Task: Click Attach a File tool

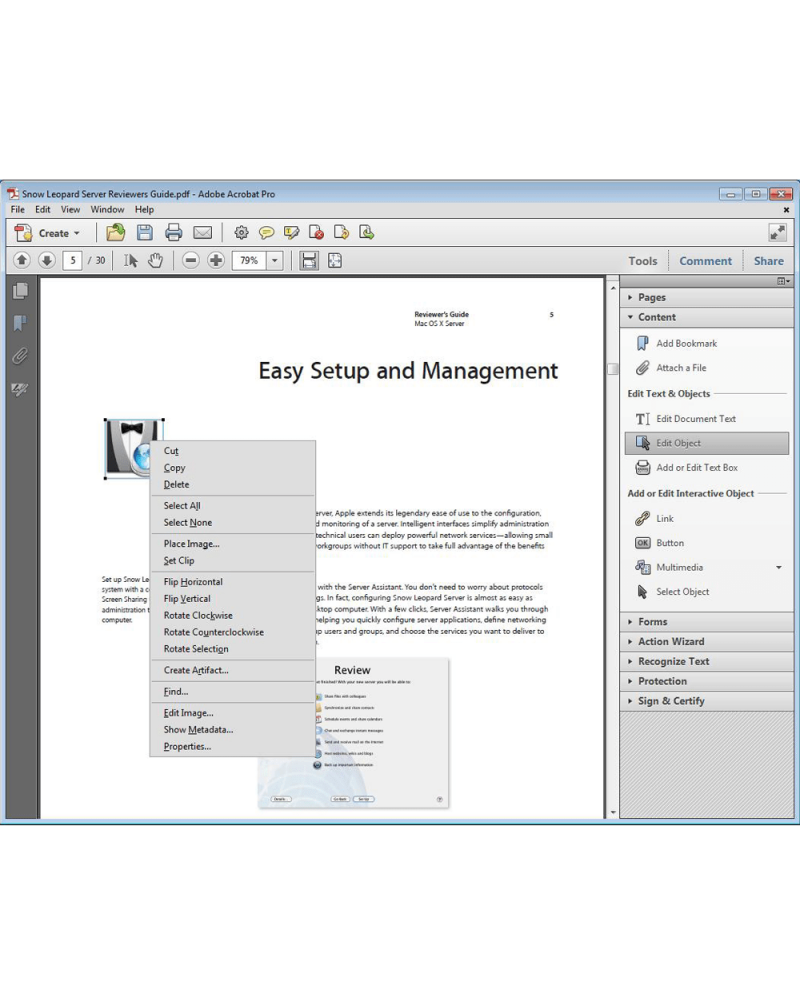Action: coord(671,368)
